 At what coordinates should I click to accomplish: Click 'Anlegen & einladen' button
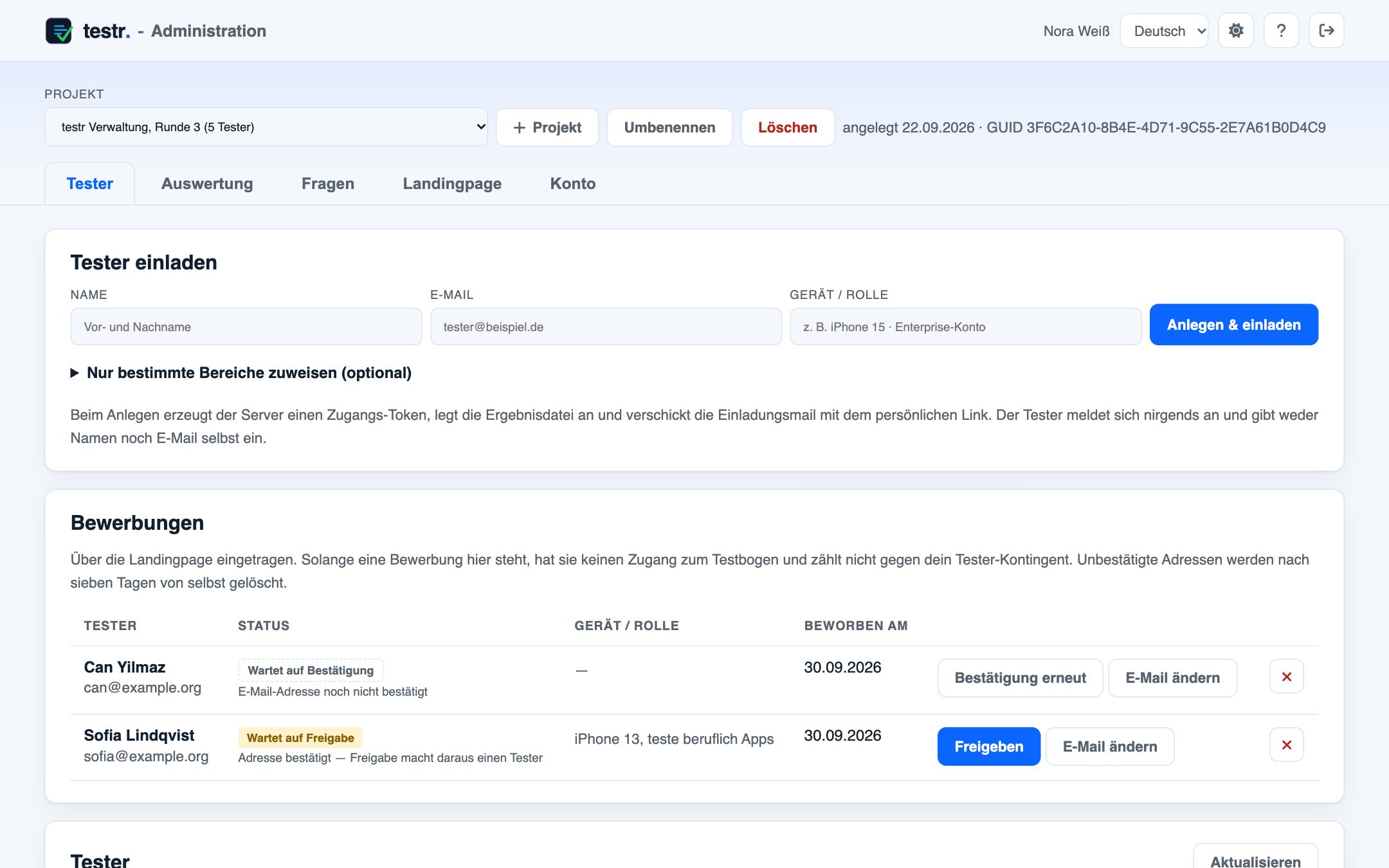[x=1233, y=325]
